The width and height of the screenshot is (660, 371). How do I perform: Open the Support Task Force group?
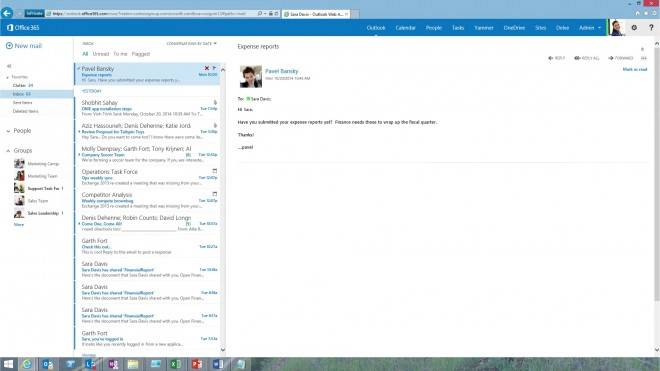(38, 188)
